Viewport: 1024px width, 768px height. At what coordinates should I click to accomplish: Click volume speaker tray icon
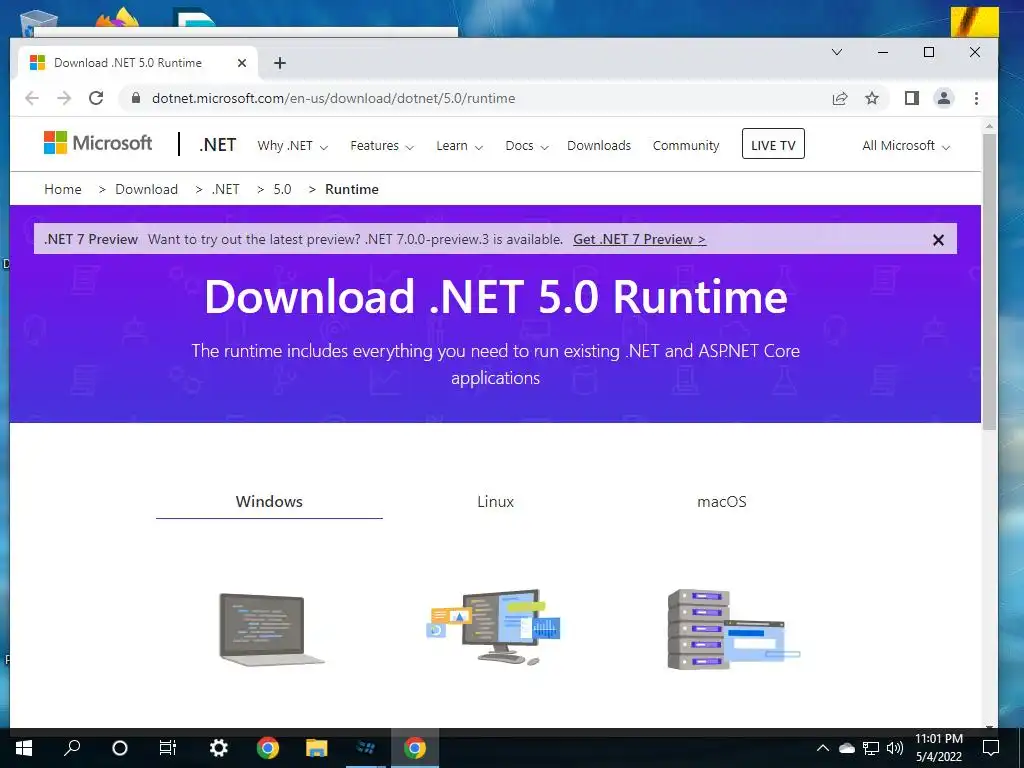click(895, 748)
